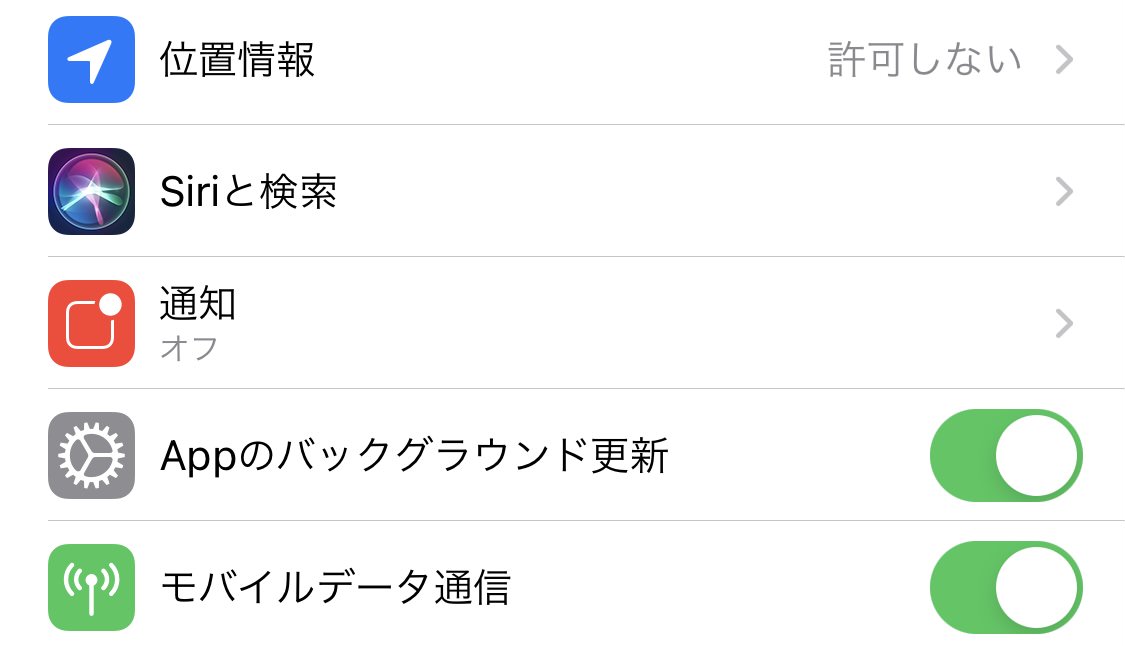Screen dimensions: 1125x646
Task: Expand 通知 row chevron
Action: tap(1064, 323)
